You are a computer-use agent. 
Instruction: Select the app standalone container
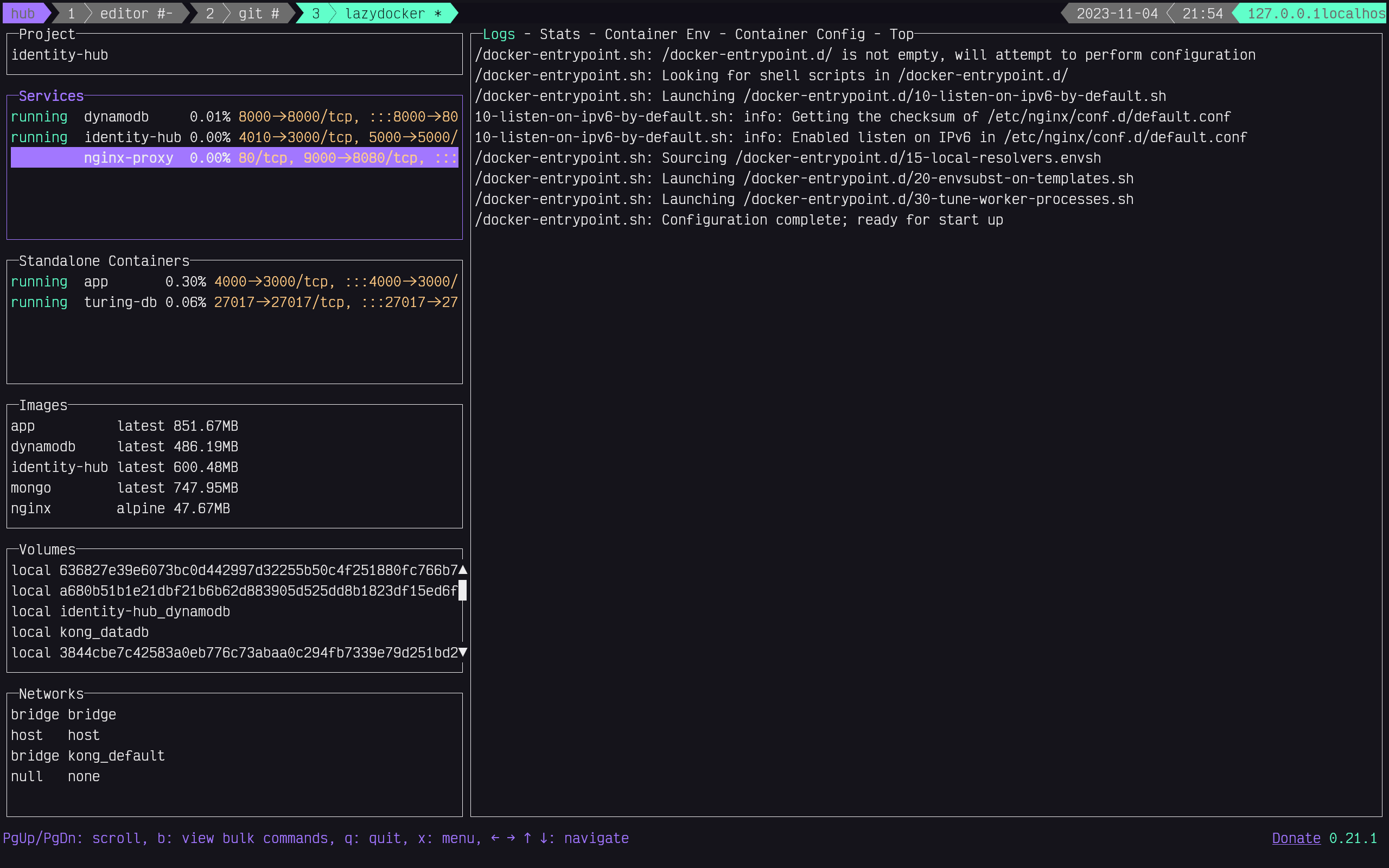point(95,282)
